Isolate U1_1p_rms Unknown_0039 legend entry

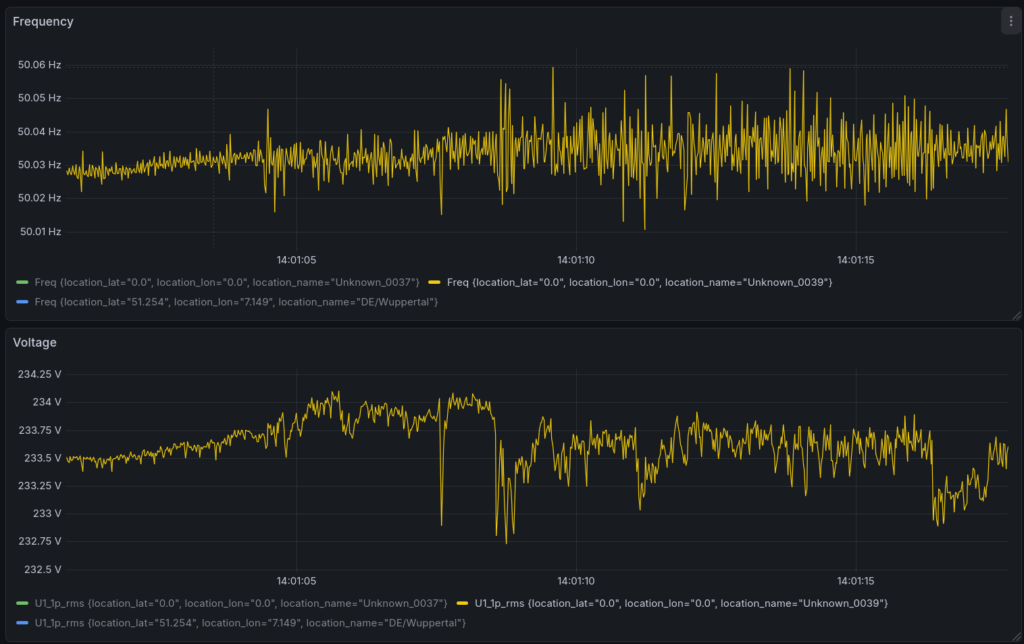681,603
